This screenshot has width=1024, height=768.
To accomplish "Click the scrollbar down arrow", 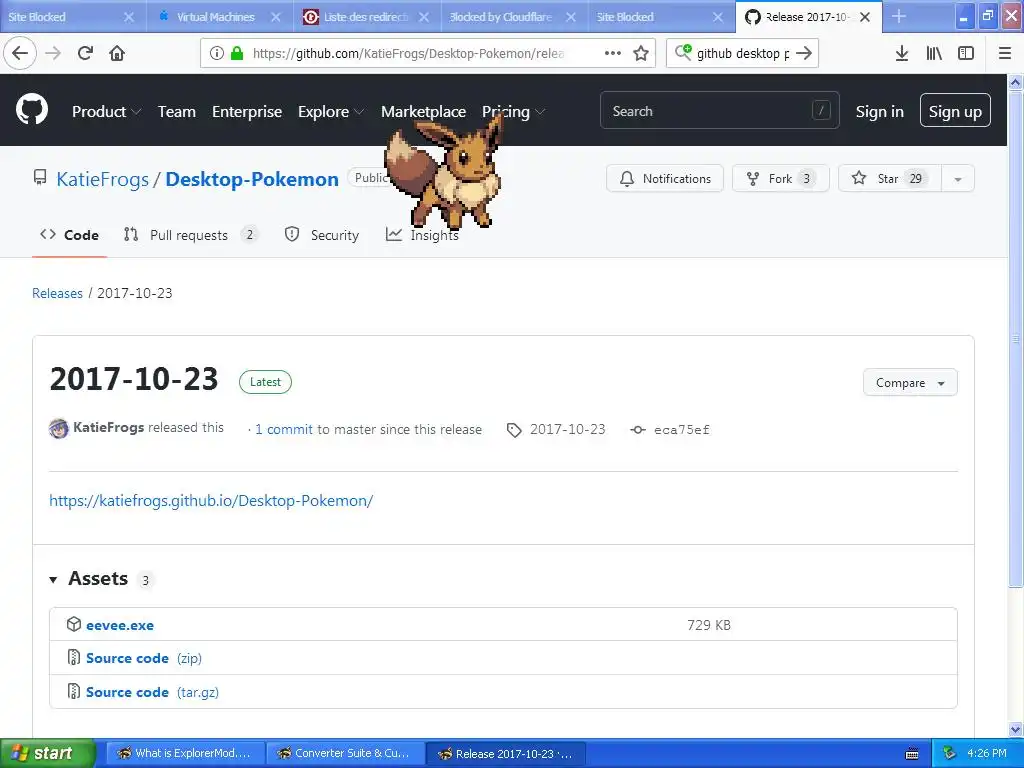I will click(1016, 729).
